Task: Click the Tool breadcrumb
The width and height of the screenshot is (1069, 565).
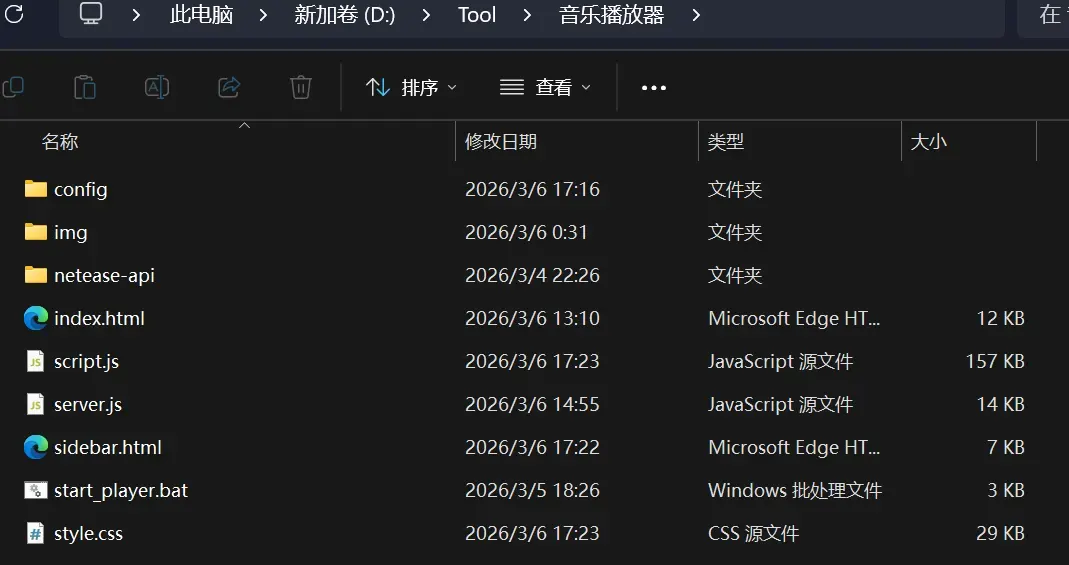Action: pyautogui.click(x=477, y=14)
